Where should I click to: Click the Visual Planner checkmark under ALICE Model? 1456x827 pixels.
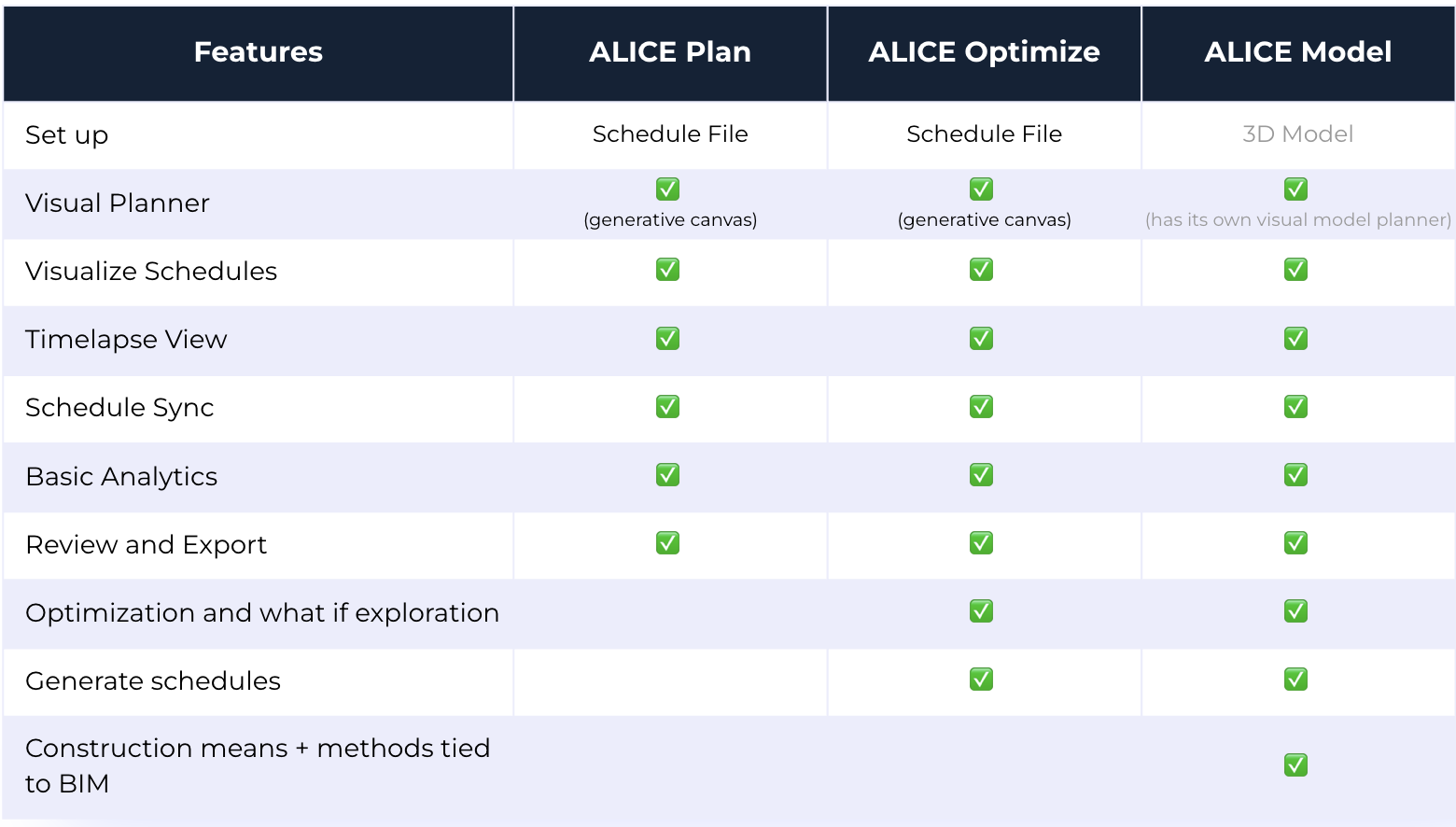click(1295, 189)
